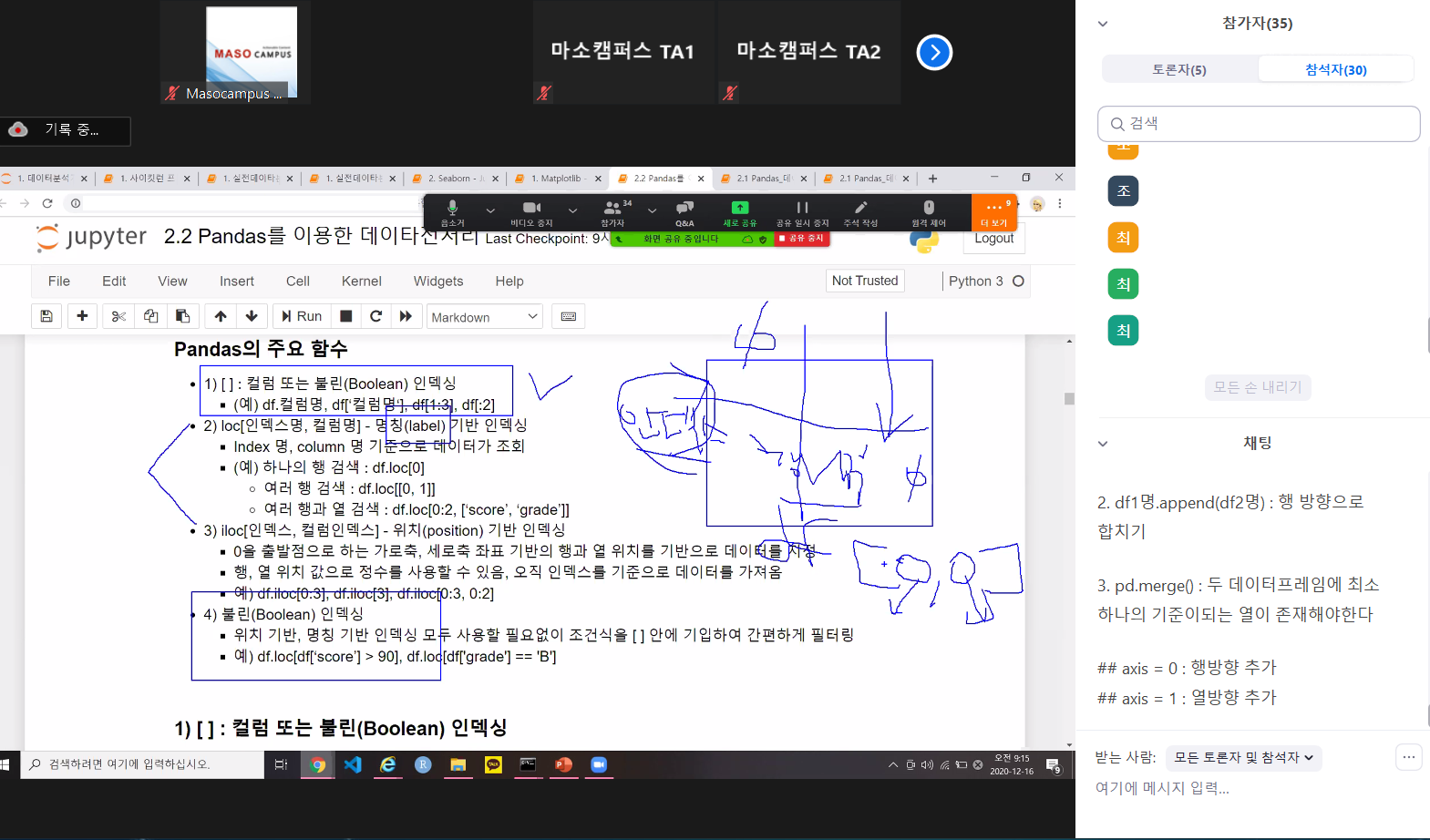Move selected cell up with arrow icon
The image size is (1430, 840).
point(221,316)
